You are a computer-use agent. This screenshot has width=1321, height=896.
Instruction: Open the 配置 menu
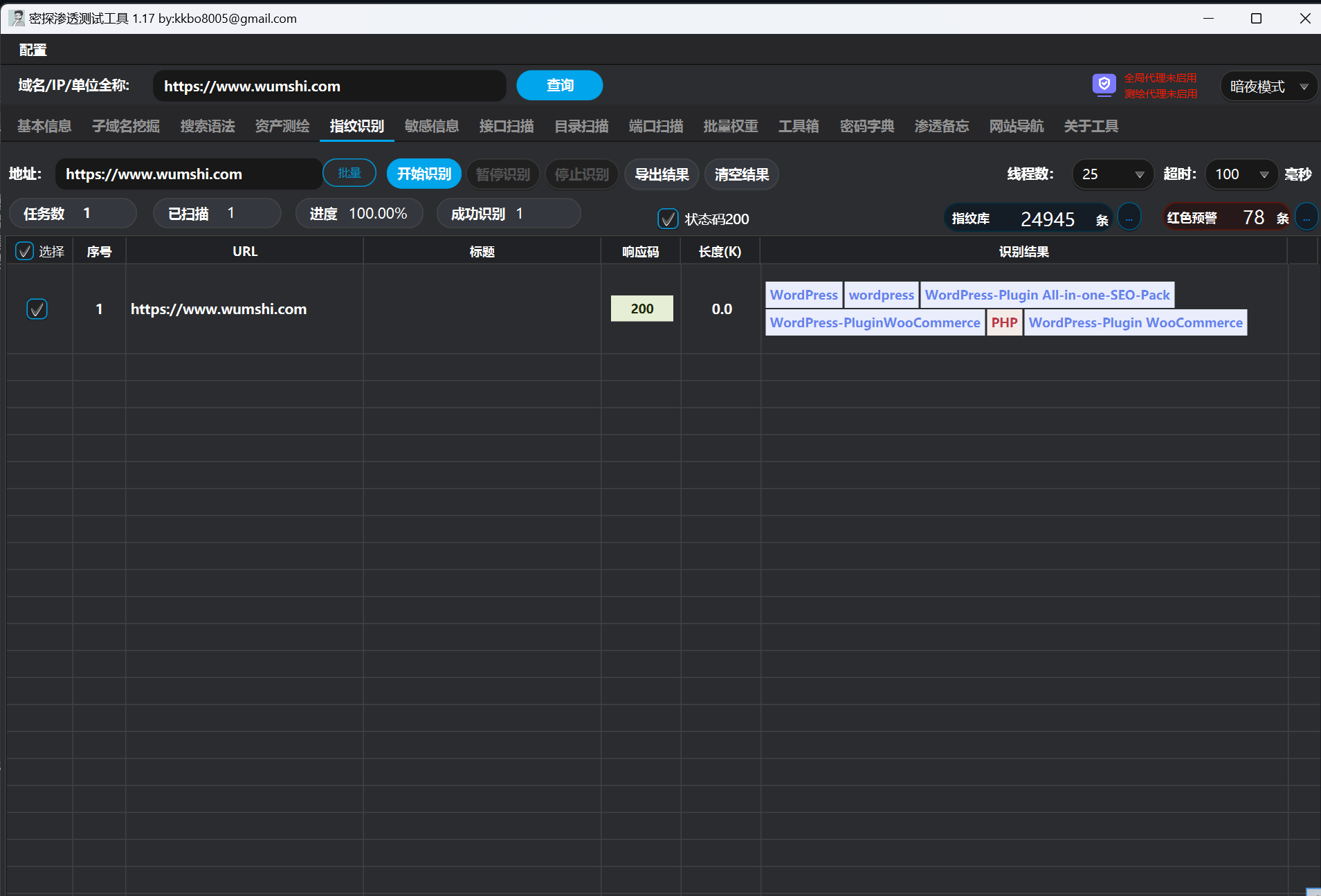(33, 50)
